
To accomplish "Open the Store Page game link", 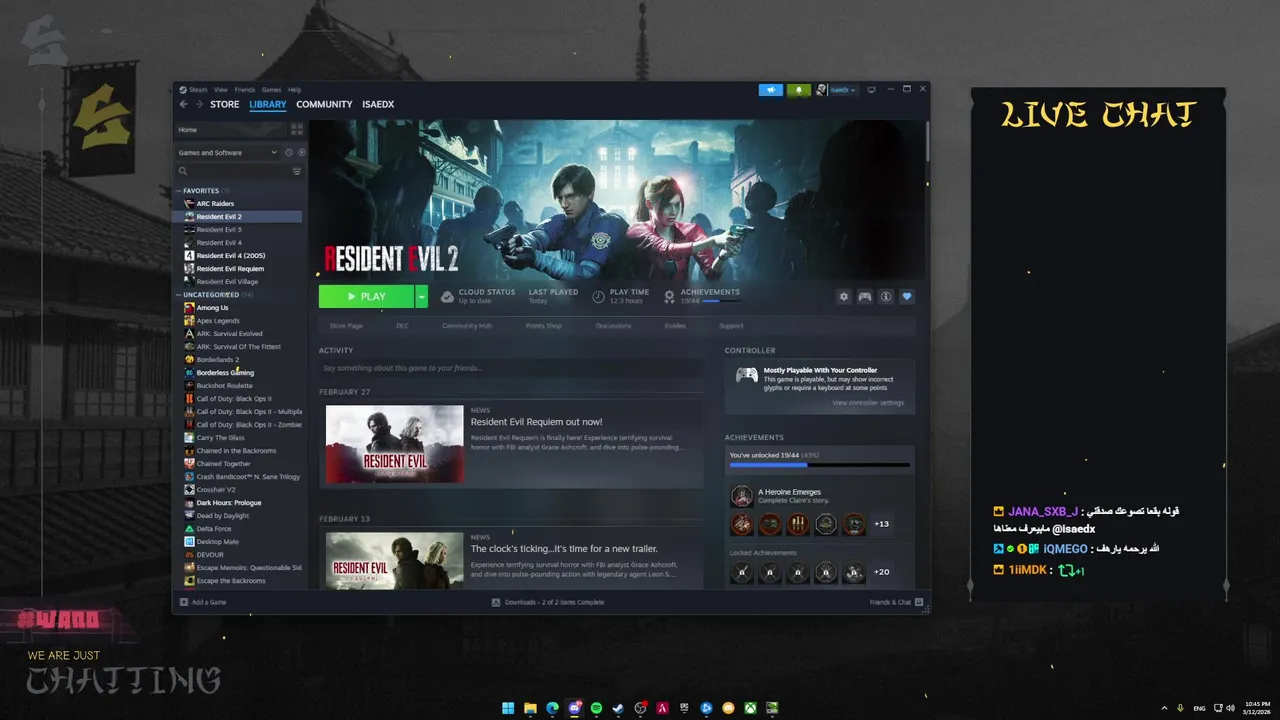I will 346,326.
